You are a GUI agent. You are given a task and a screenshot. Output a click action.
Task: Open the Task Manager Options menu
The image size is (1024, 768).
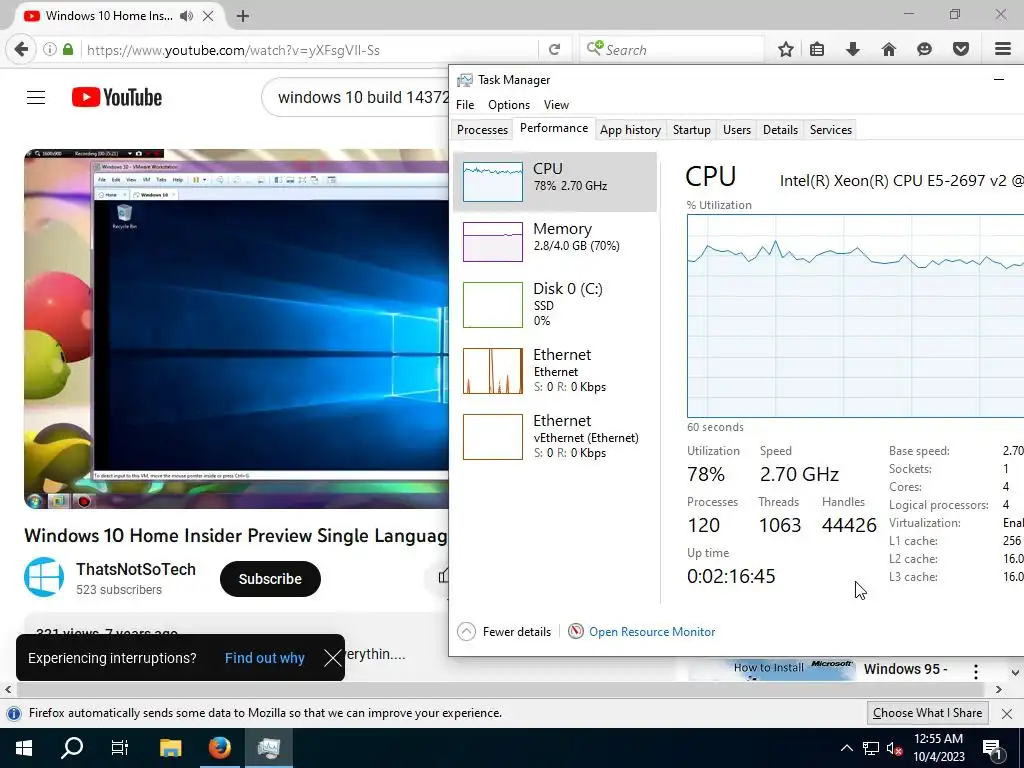(509, 104)
